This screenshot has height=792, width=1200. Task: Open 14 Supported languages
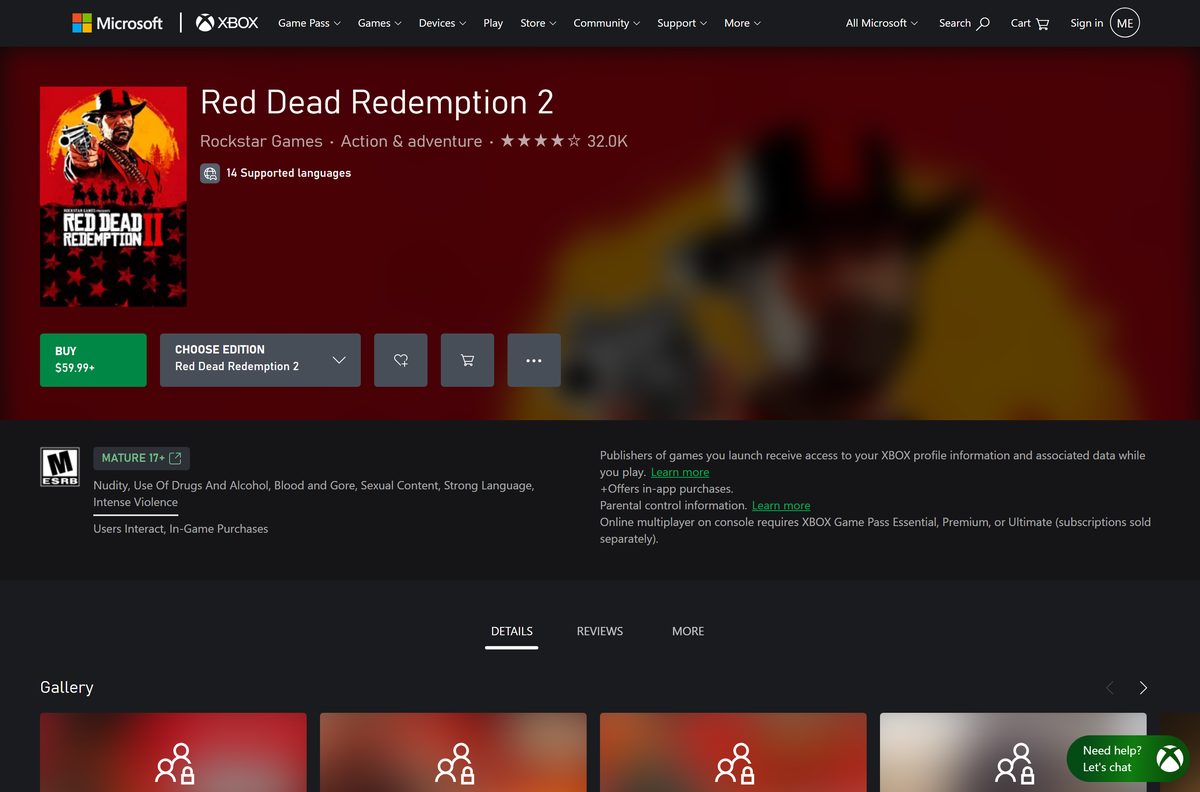pyautogui.click(x=288, y=173)
